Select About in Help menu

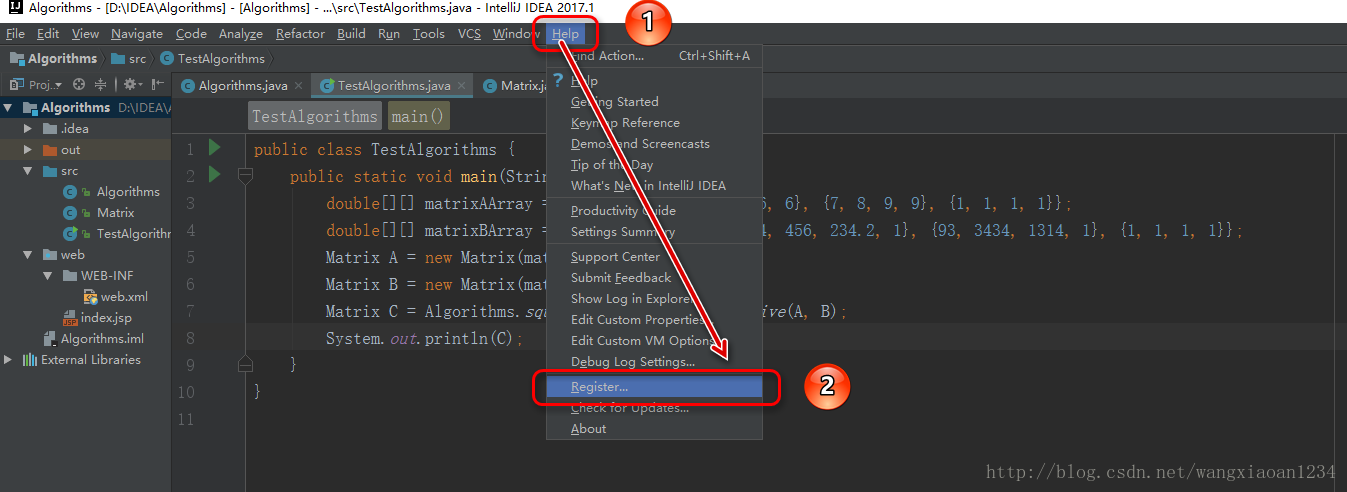tap(654, 429)
